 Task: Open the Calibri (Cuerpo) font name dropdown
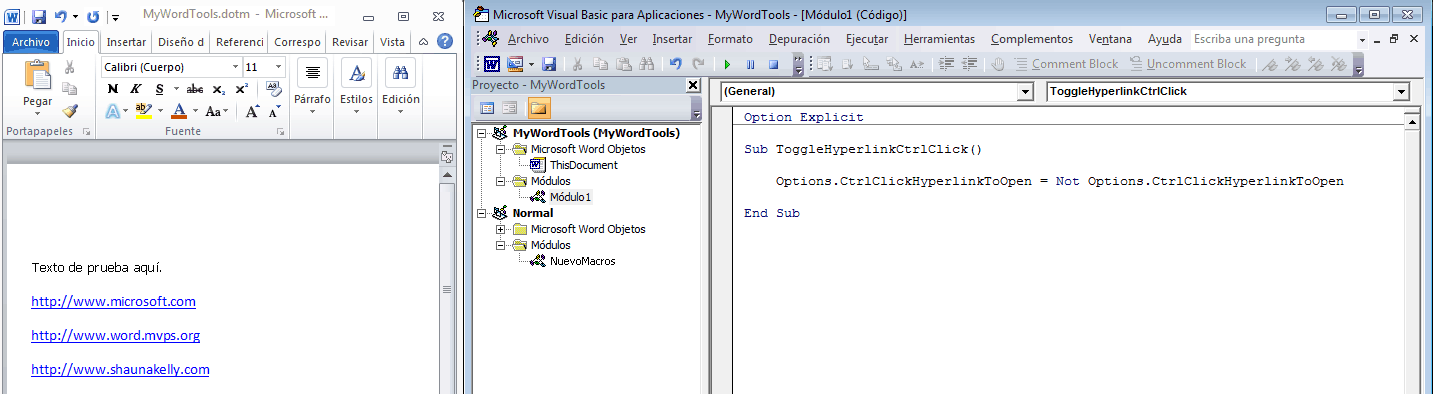pos(235,67)
